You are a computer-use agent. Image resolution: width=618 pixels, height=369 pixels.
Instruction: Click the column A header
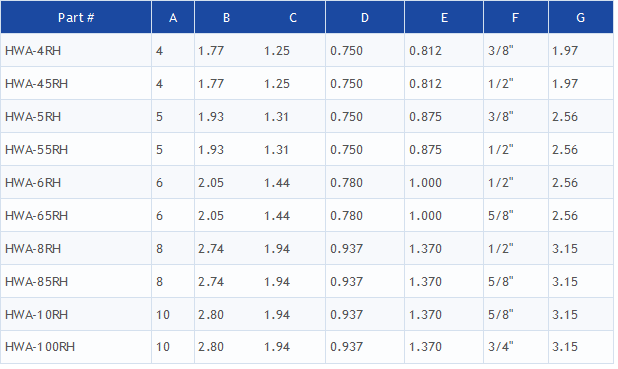click(173, 17)
